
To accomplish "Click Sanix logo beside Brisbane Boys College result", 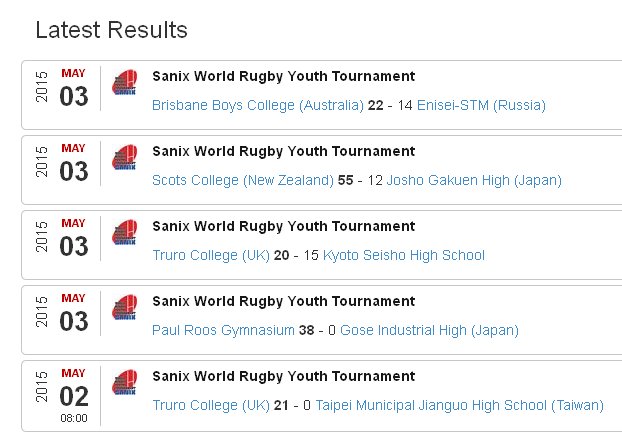I will click(125, 83).
